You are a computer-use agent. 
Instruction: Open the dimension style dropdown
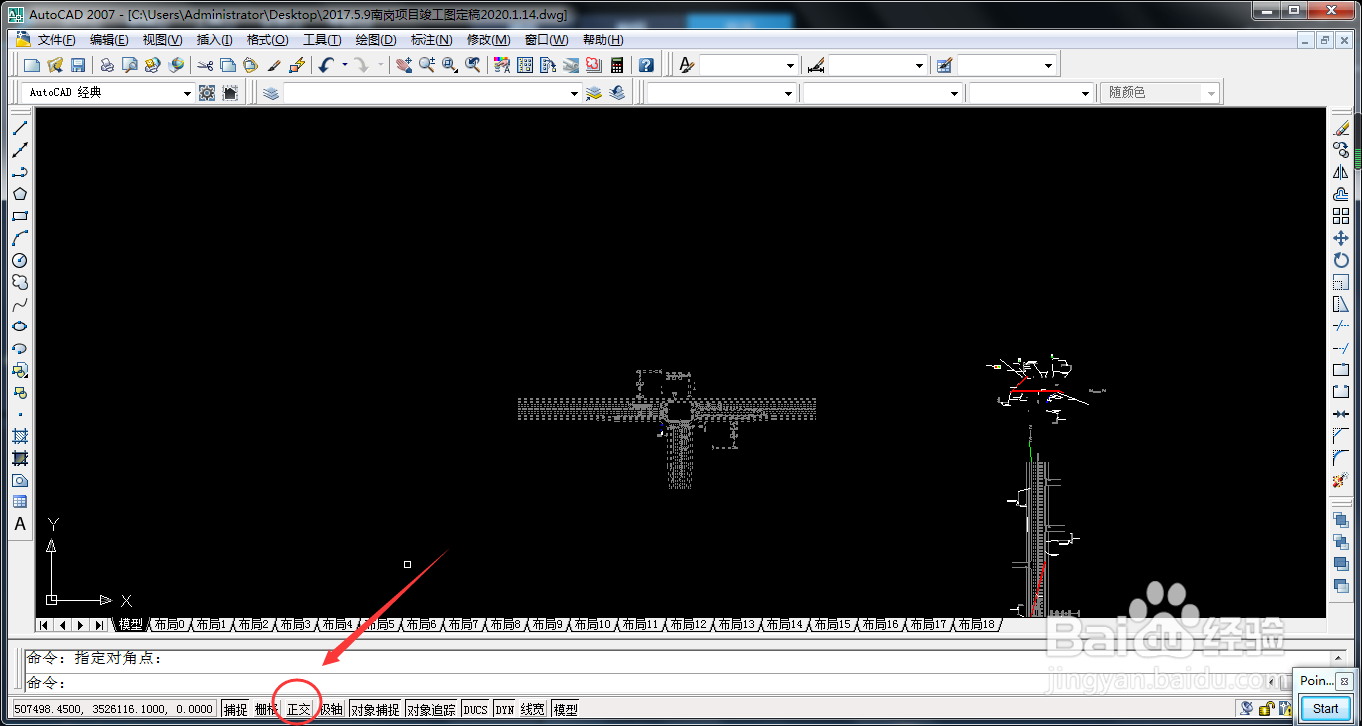click(920, 65)
